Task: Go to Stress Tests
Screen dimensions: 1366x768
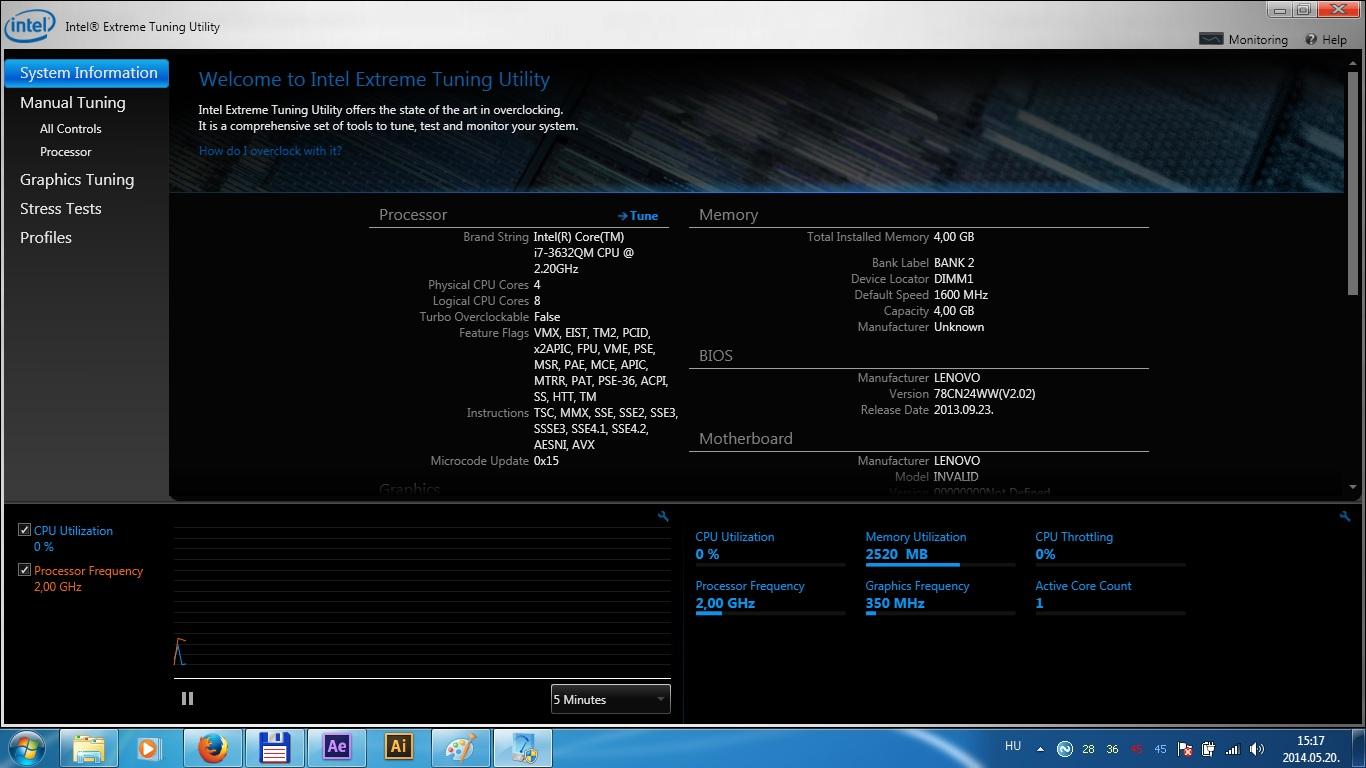Action: click(x=61, y=208)
